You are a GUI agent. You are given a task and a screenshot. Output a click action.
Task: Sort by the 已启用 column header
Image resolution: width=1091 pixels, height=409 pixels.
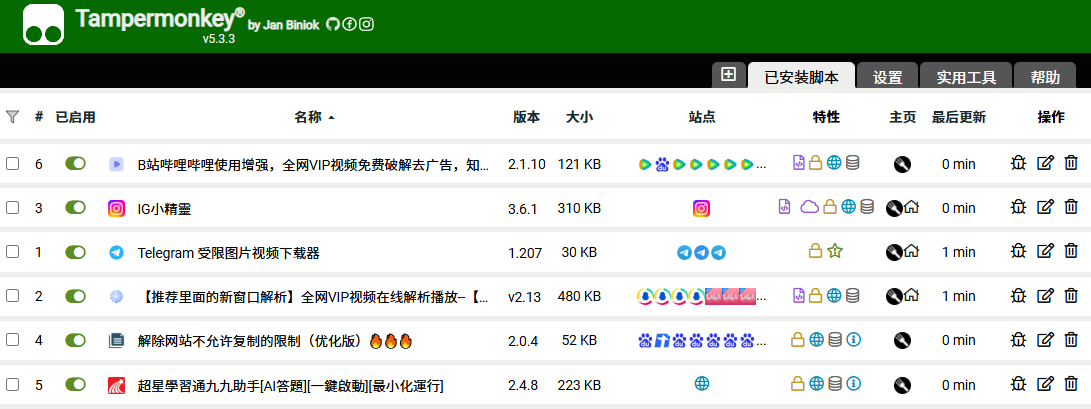tap(75, 117)
